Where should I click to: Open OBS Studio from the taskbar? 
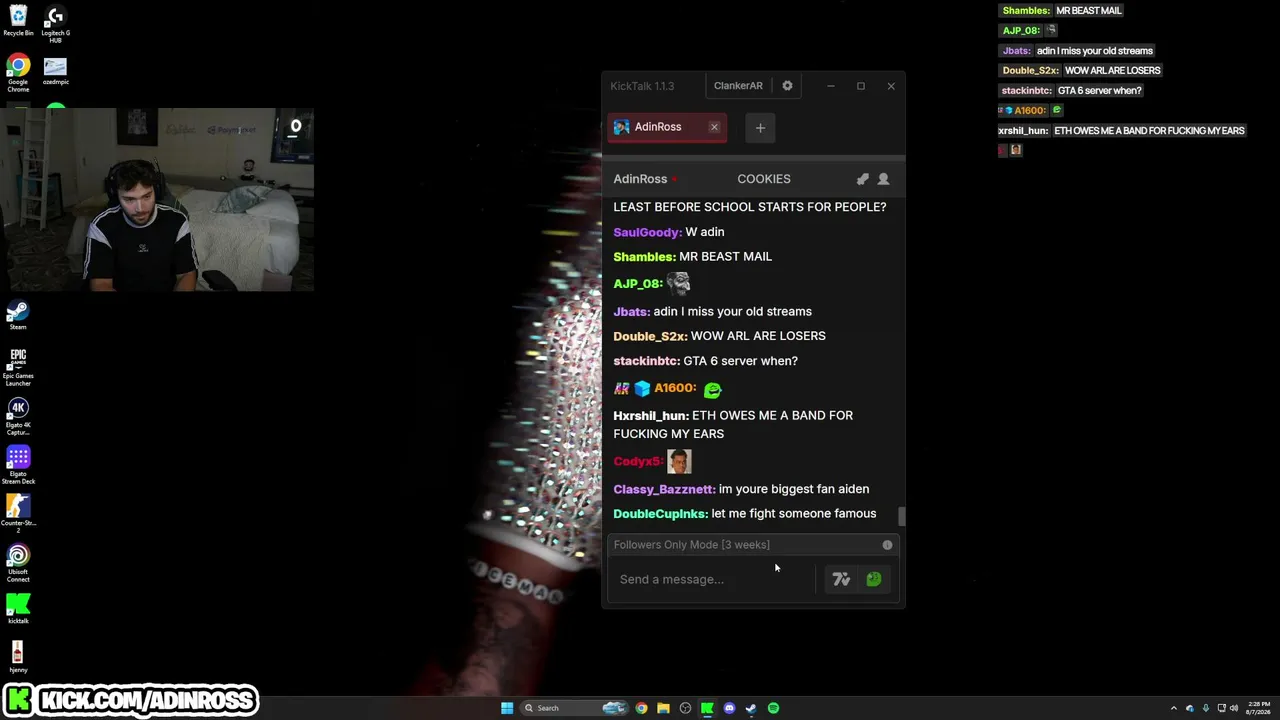[x=685, y=708]
